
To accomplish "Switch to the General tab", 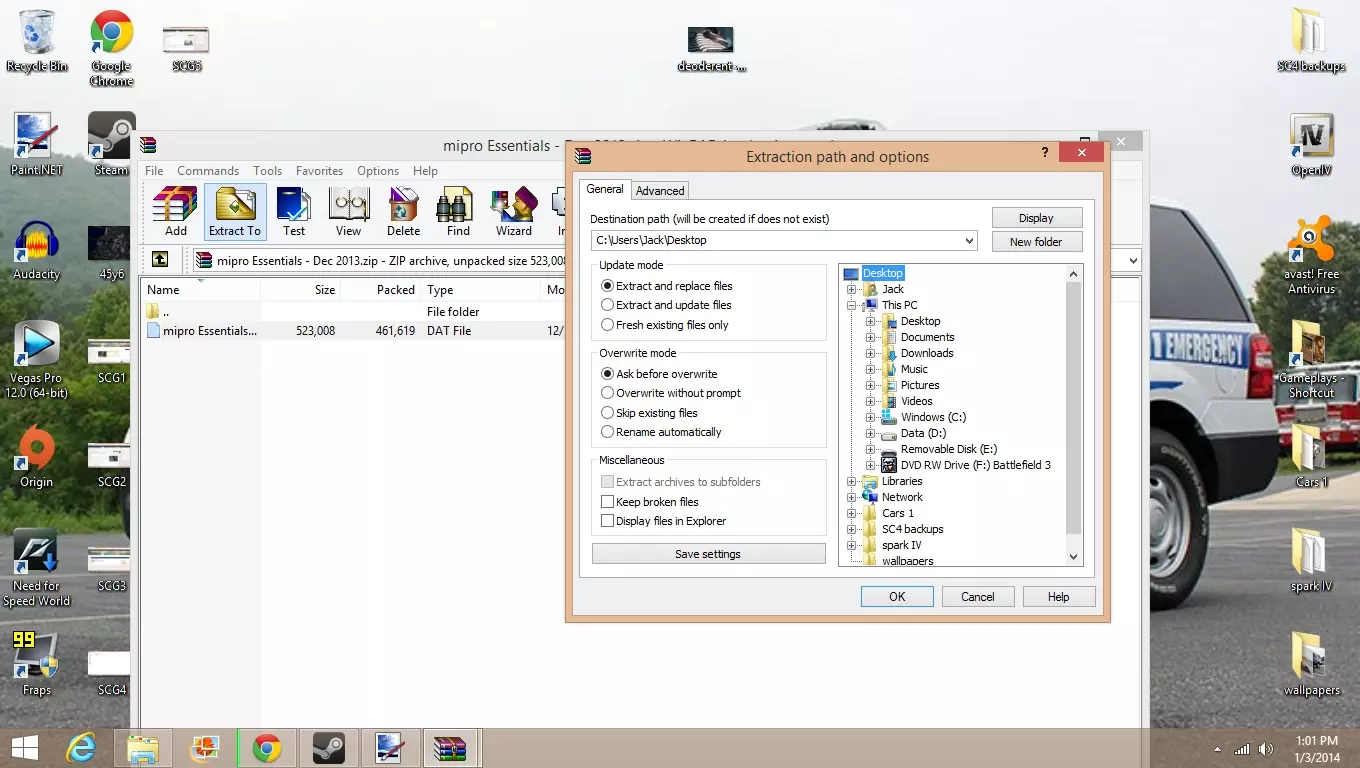I will tap(605, 189).
